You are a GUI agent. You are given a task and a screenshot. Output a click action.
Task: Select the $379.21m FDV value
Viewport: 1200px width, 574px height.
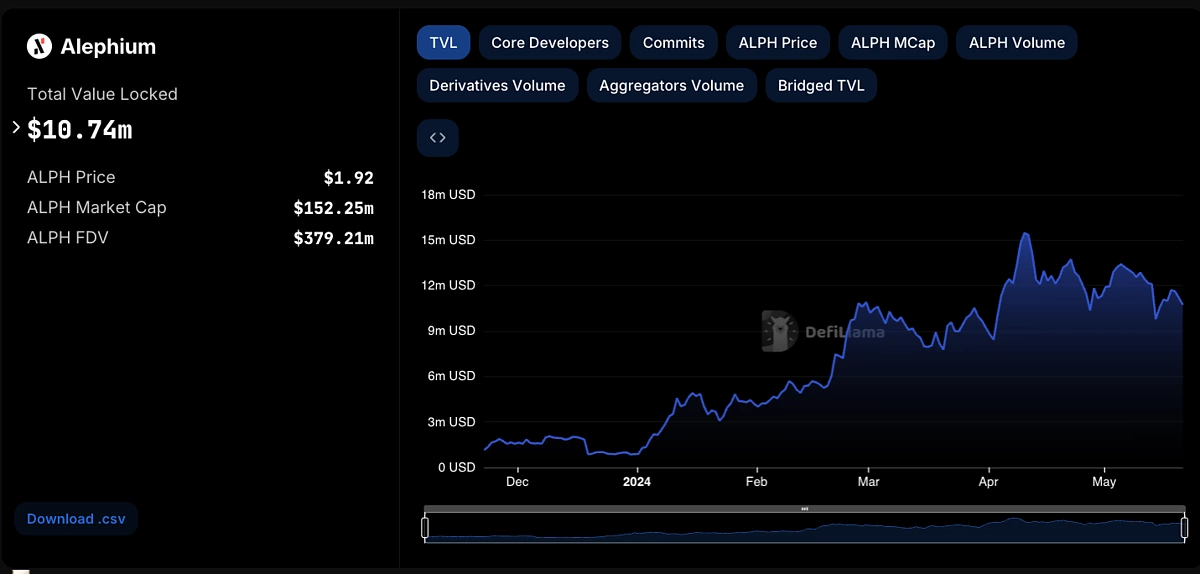333,238
